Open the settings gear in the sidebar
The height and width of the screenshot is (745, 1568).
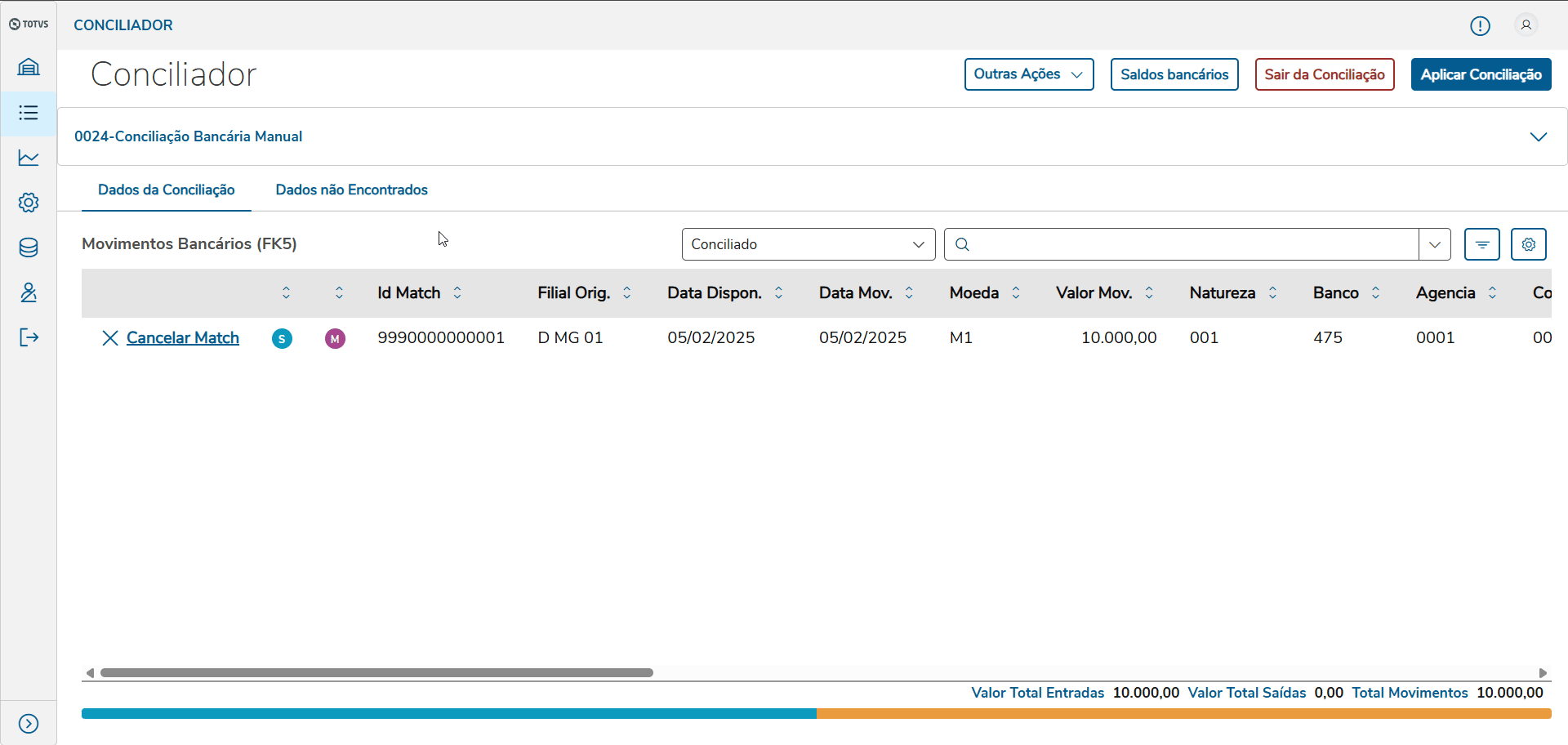29,203
